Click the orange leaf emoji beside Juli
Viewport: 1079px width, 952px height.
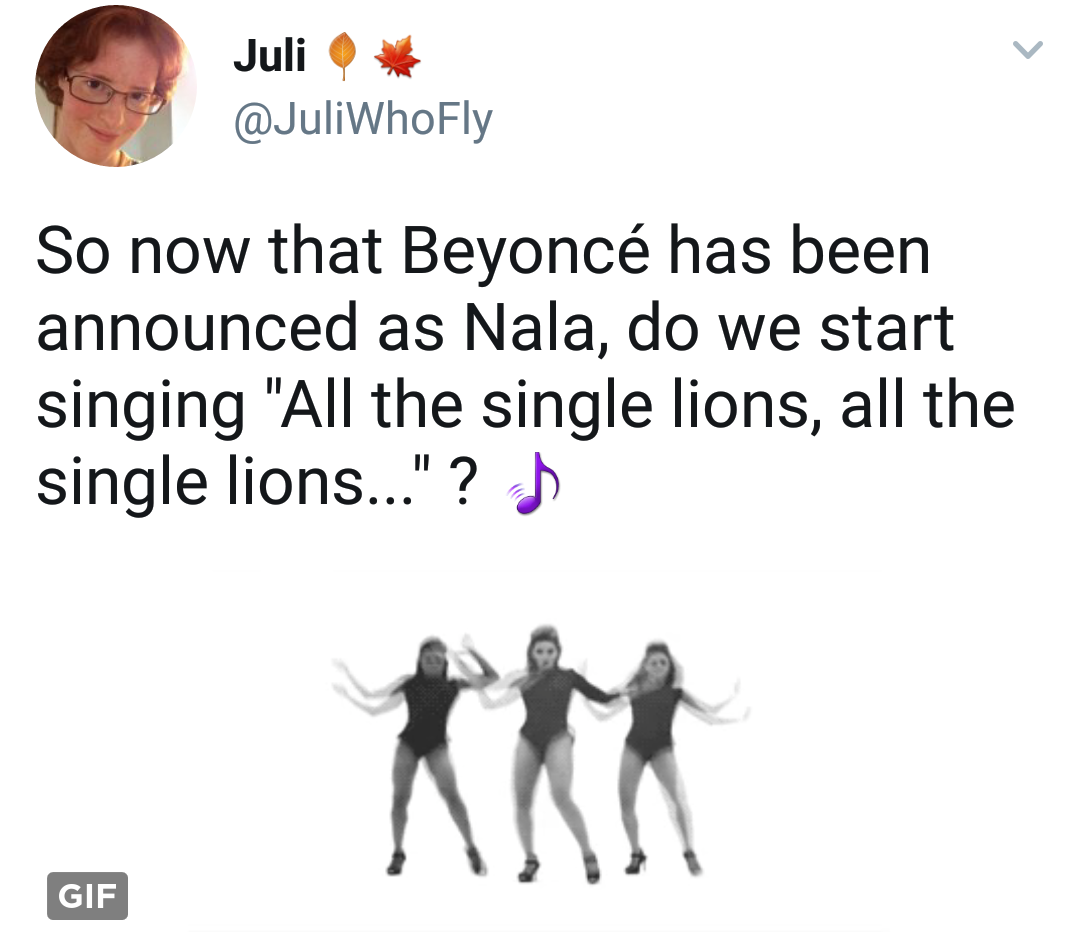pyautogui.click(x=342, y=55)
